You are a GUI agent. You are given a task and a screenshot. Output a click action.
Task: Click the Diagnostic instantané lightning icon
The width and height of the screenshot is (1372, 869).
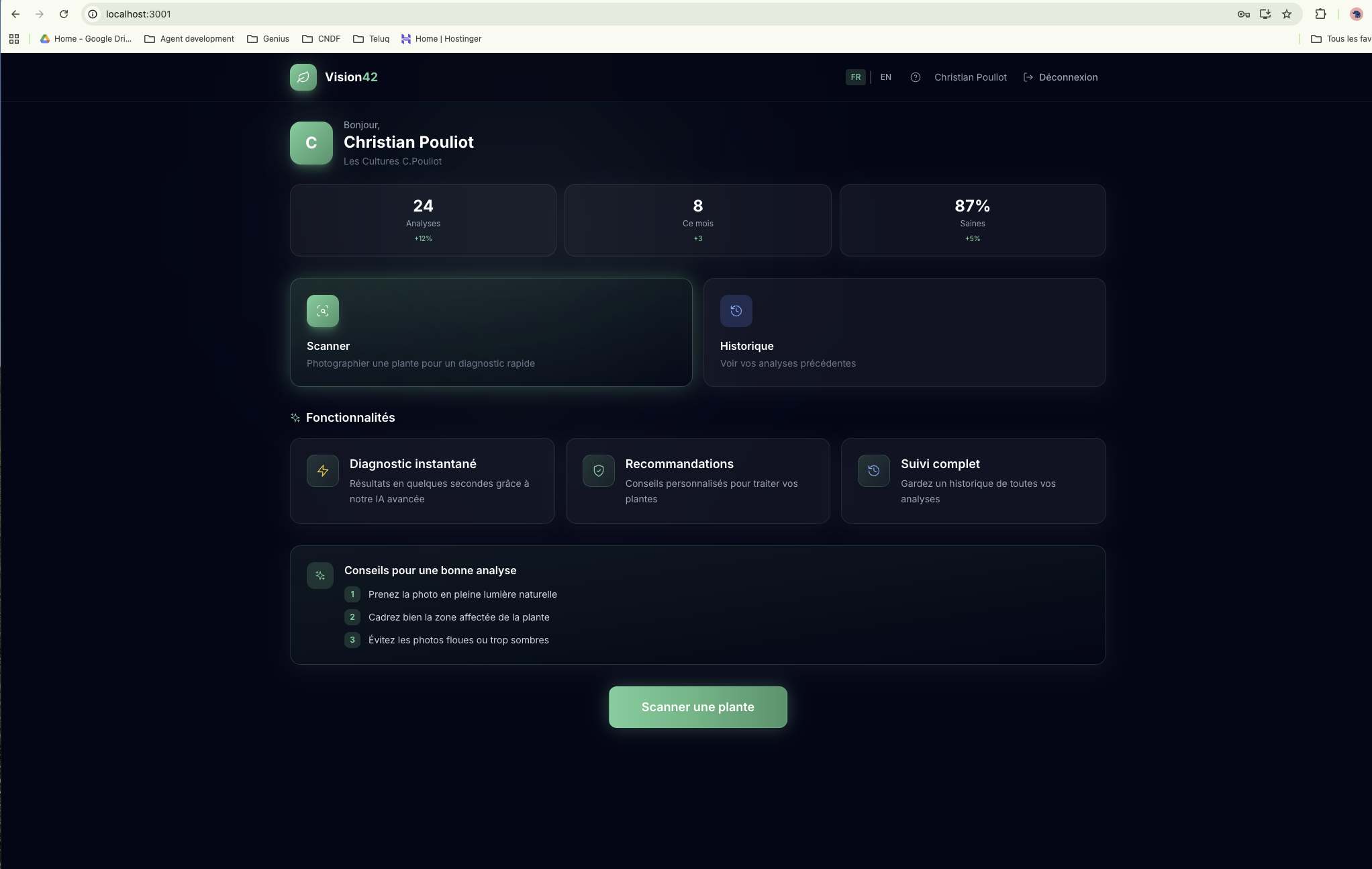pos(322,471)
